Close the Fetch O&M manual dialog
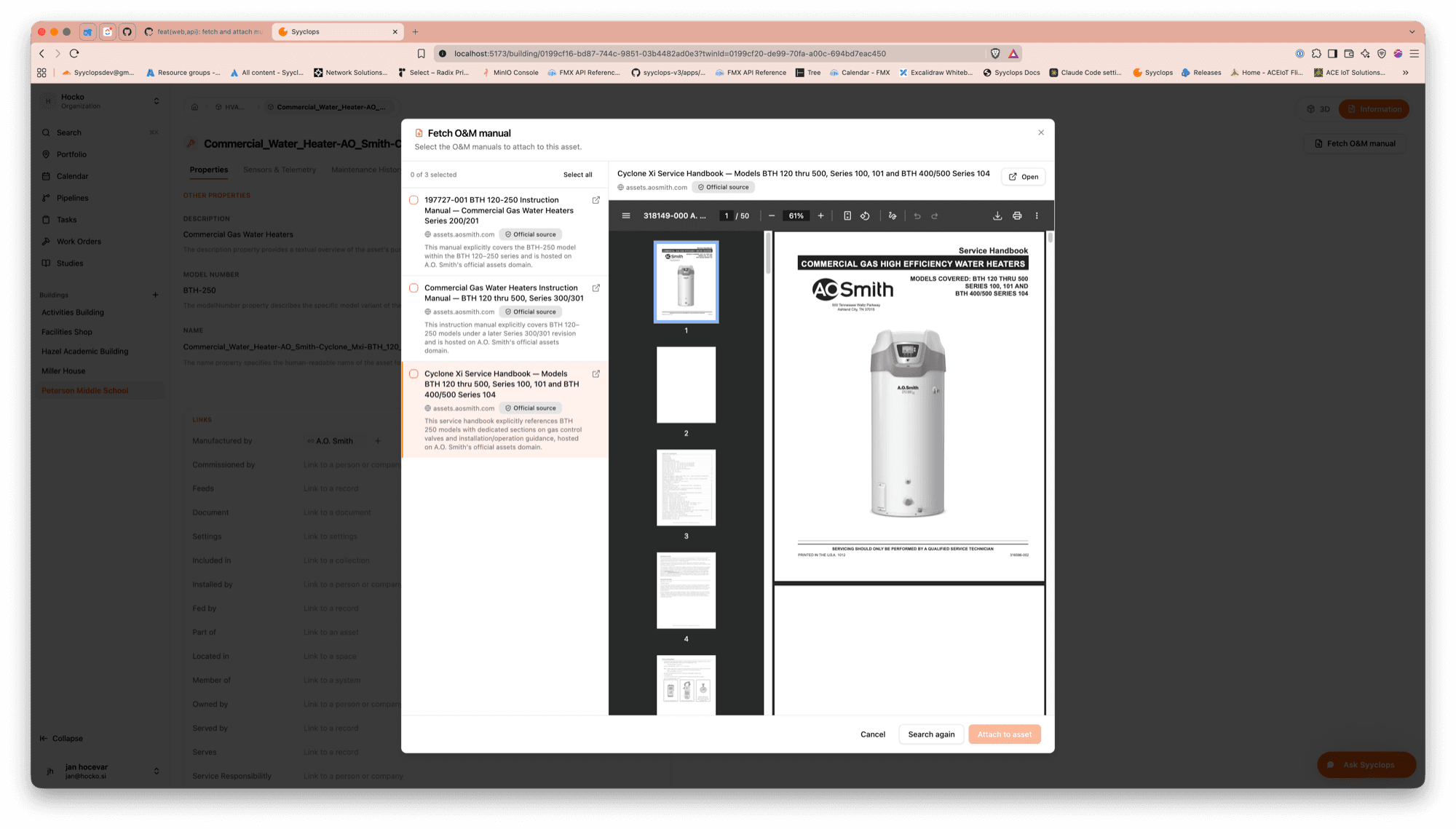1456x829 pixels. [x=1041, y=132]
